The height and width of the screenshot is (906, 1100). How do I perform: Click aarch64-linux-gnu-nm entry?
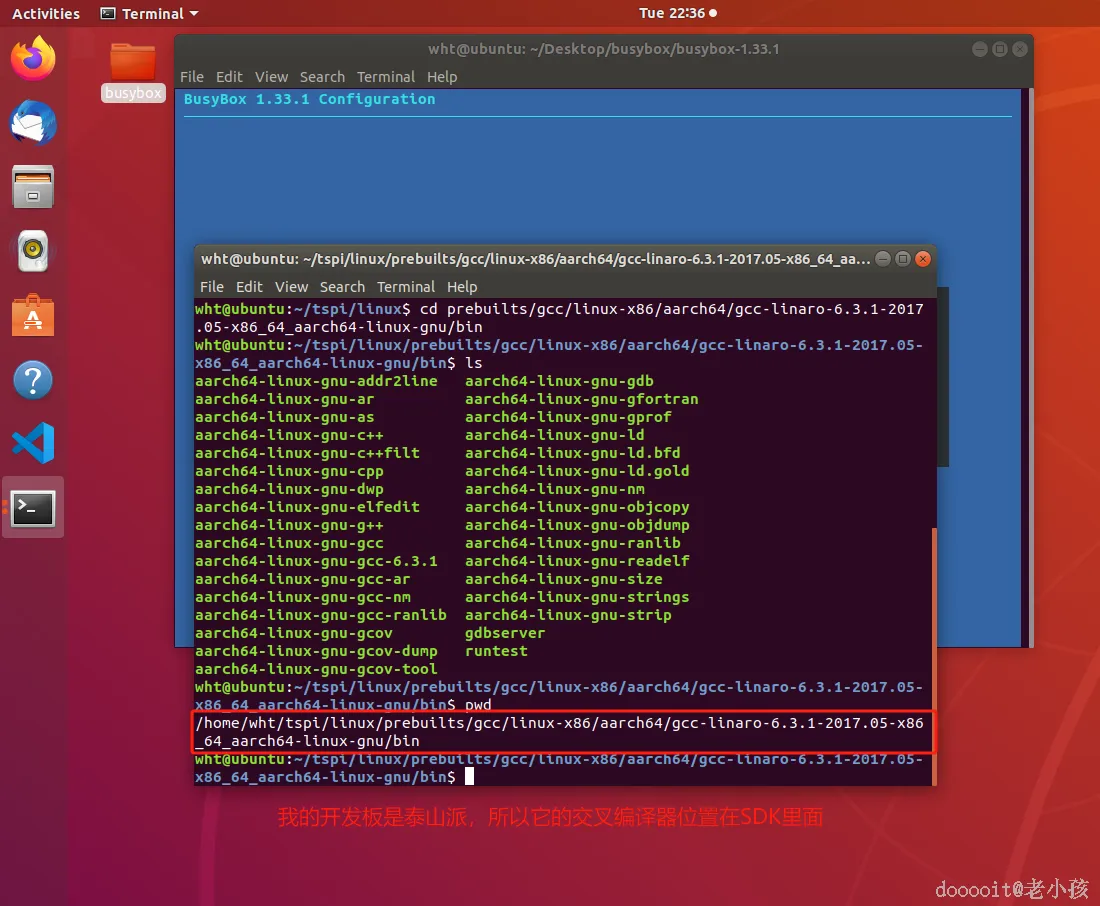[555, 489]
